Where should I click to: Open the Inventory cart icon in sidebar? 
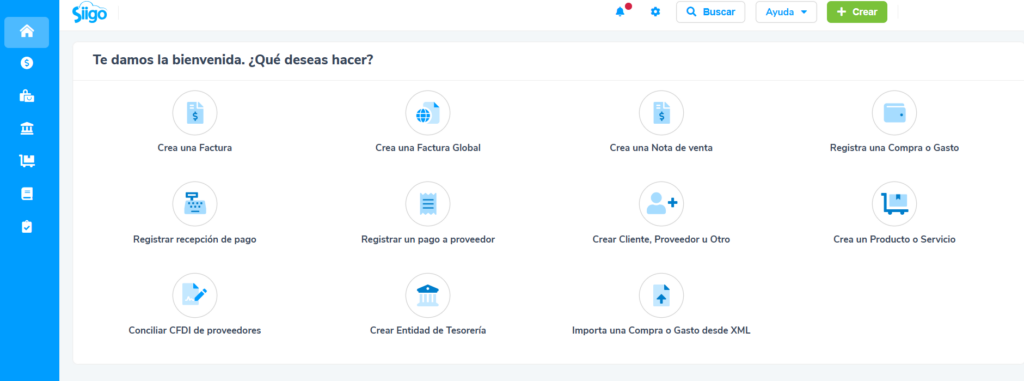pyautogui.click(x=27, y=161)
